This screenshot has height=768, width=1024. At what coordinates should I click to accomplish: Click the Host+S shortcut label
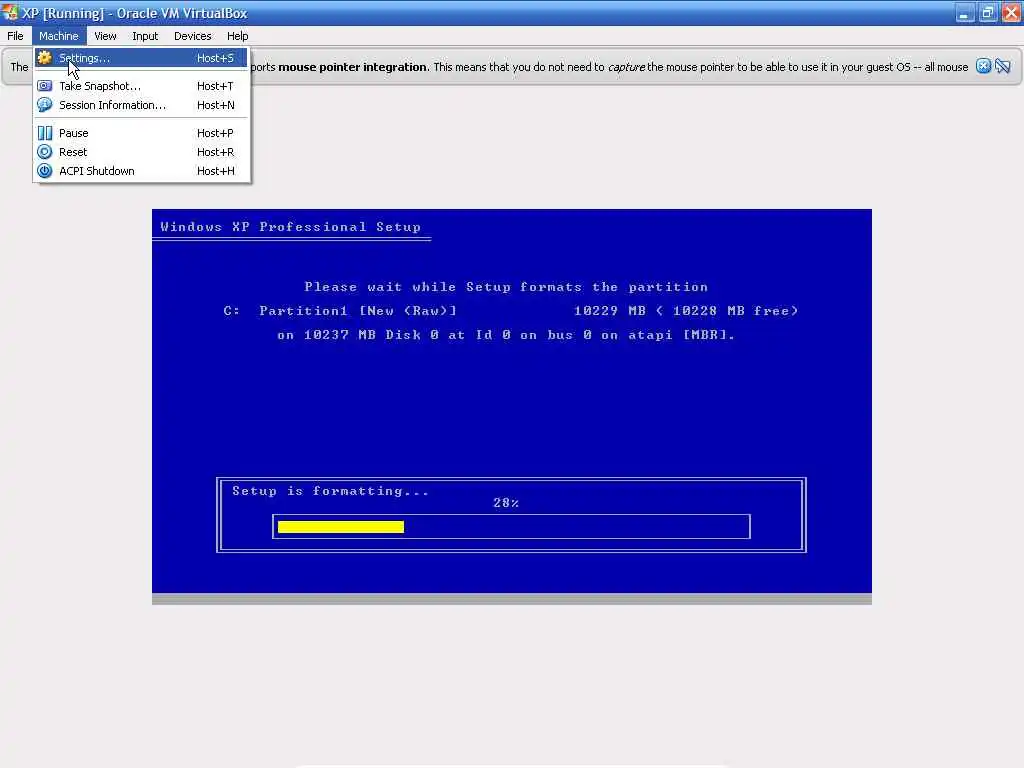[x=215, y=58]
